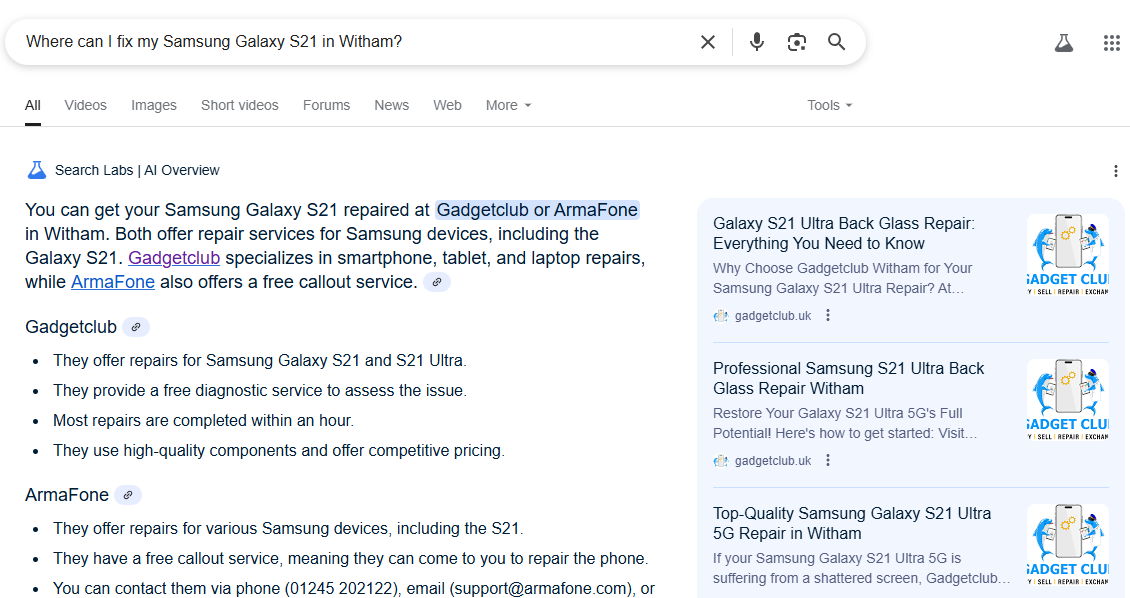Open AI Overview three-dot options menu
Viewport: 1130px width, 598px height.
[x=1116, y=171]
